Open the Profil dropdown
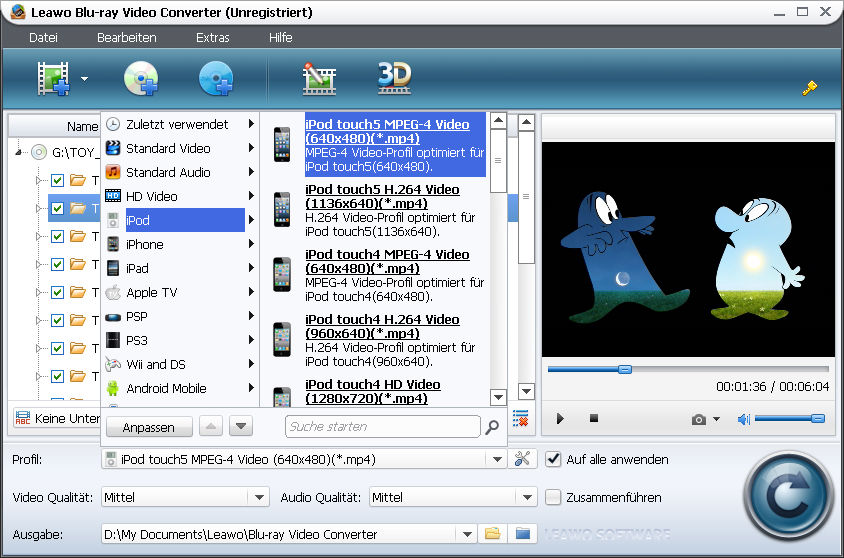This screenshot has width=844, height=558. point(497,460)
